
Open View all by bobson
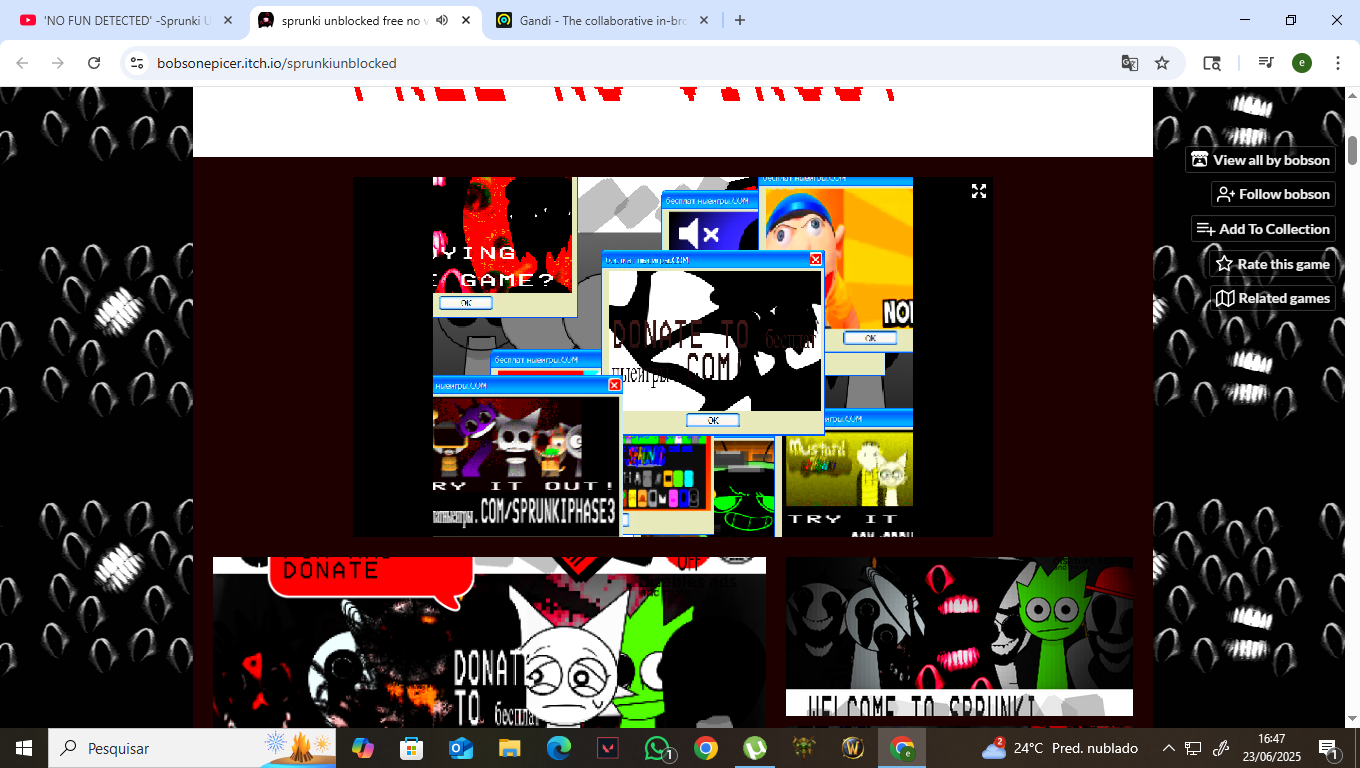1260,160
